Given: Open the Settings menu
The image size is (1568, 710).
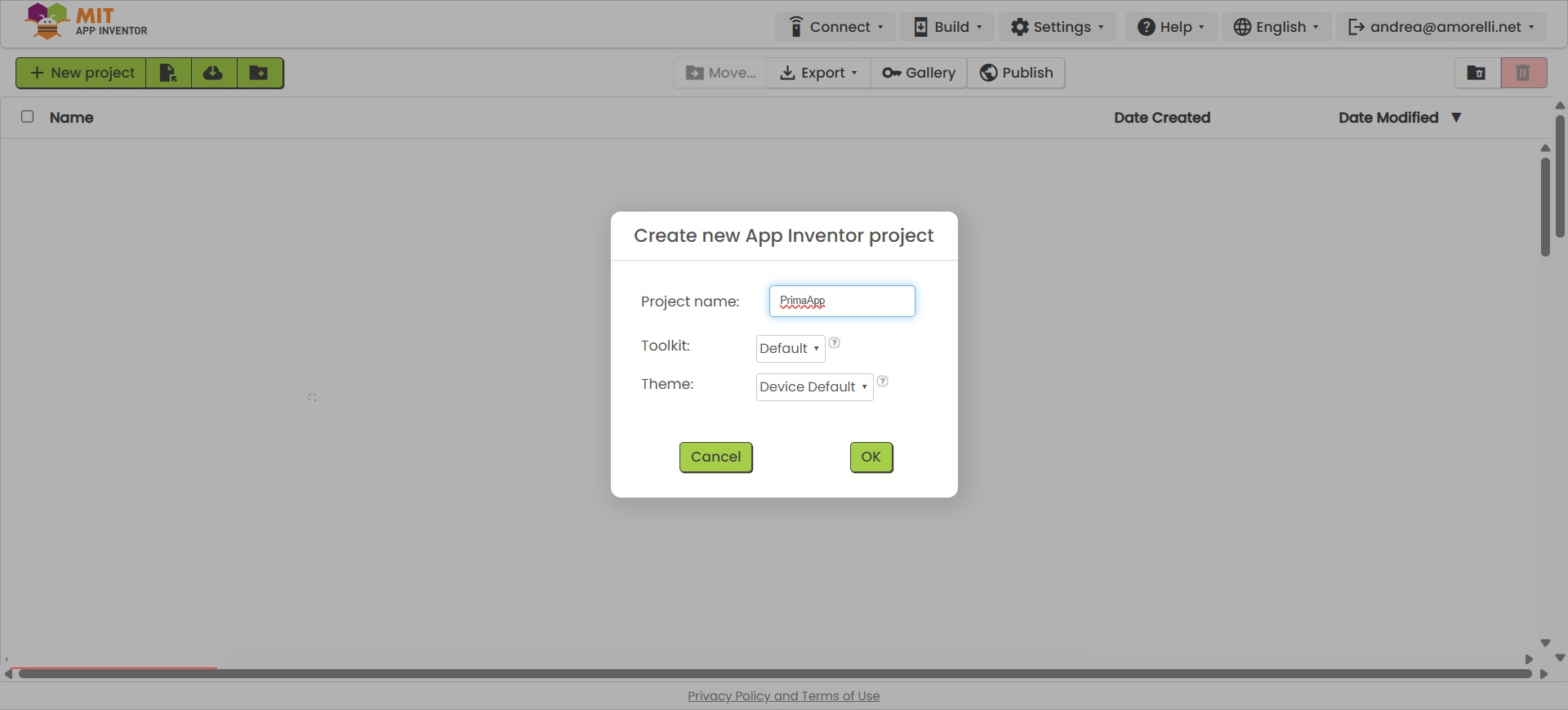Looking at the screenshot, I should pos(1057,27).
